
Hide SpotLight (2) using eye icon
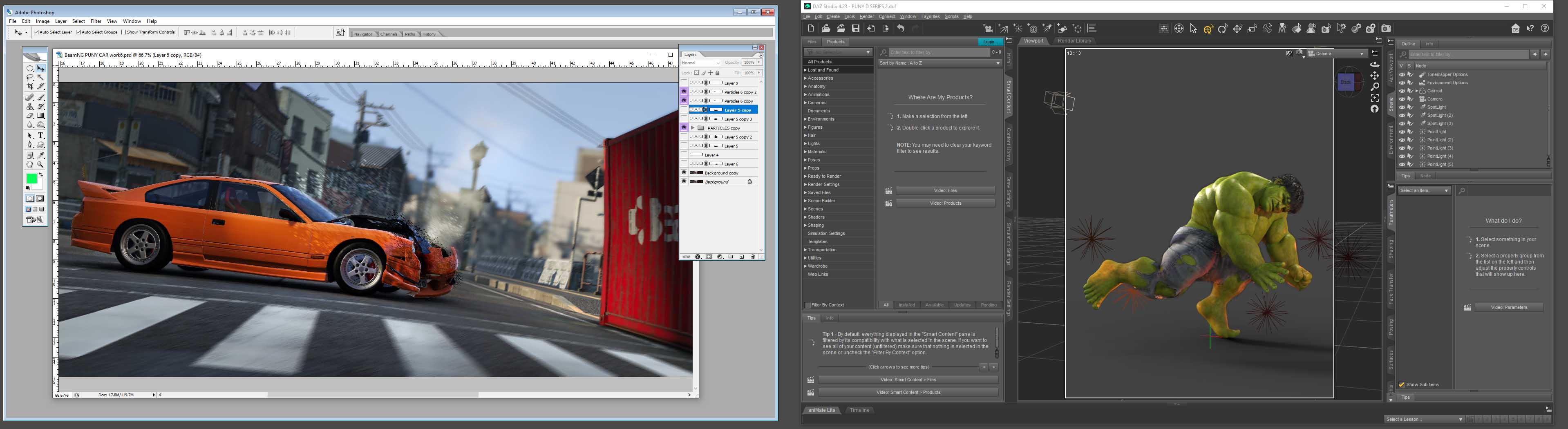coord(1402,115)
